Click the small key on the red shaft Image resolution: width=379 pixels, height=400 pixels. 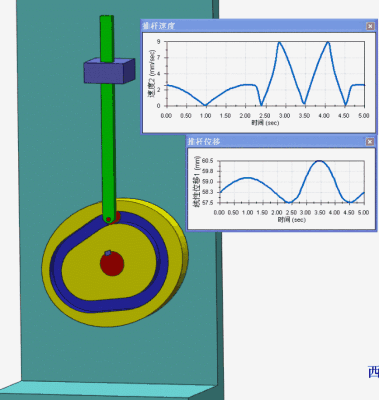(107, 253)
